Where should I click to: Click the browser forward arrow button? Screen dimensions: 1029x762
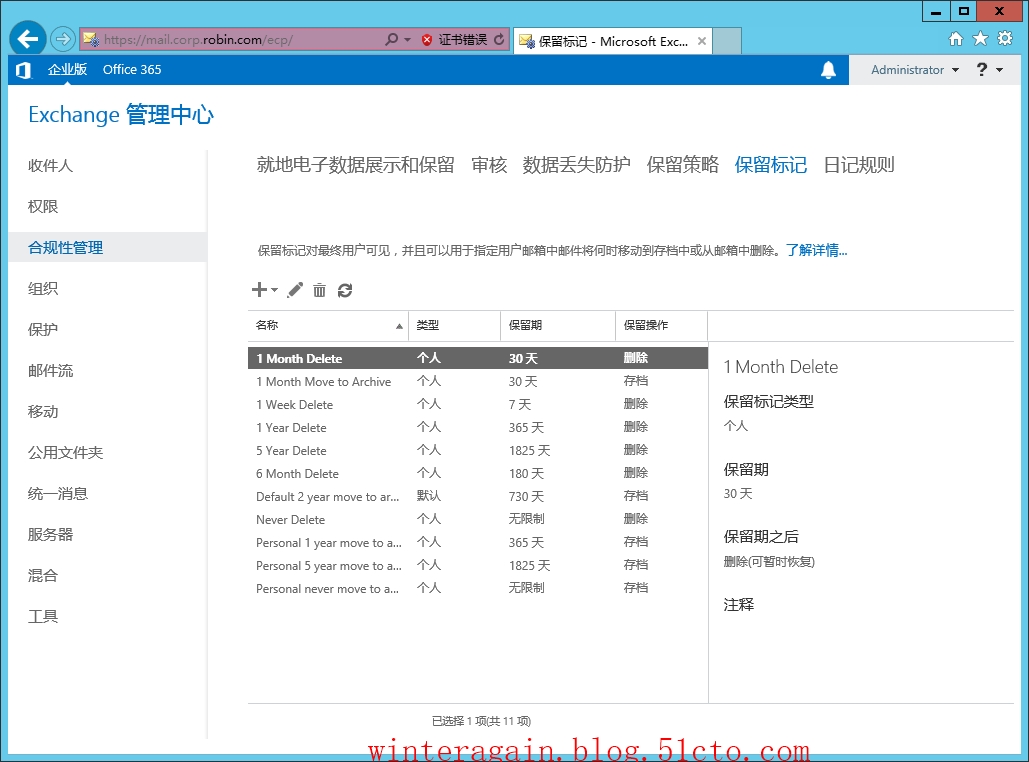tap(63, 39)
